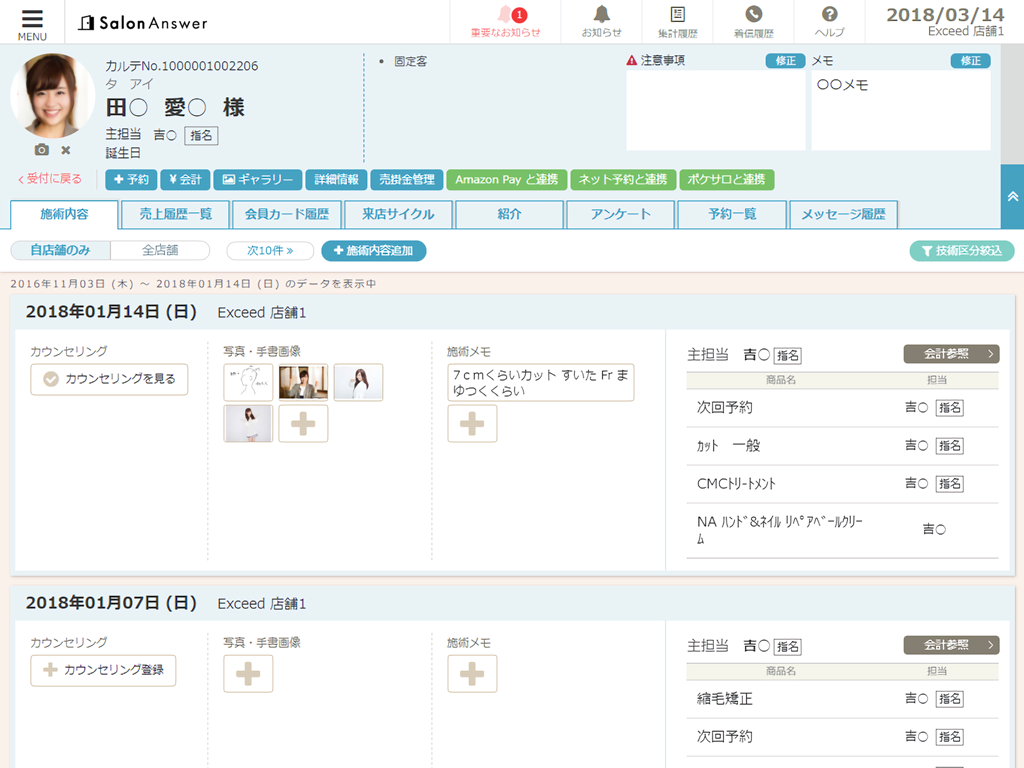Click camera icon under profile photo
This screenshot has height=768, width=1024.
click(x=41, y=150)
